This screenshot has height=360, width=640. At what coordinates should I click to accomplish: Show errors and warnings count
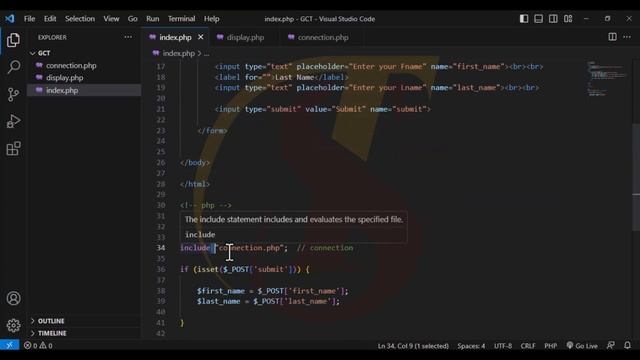pyautogui.click(x=38, y=346)
